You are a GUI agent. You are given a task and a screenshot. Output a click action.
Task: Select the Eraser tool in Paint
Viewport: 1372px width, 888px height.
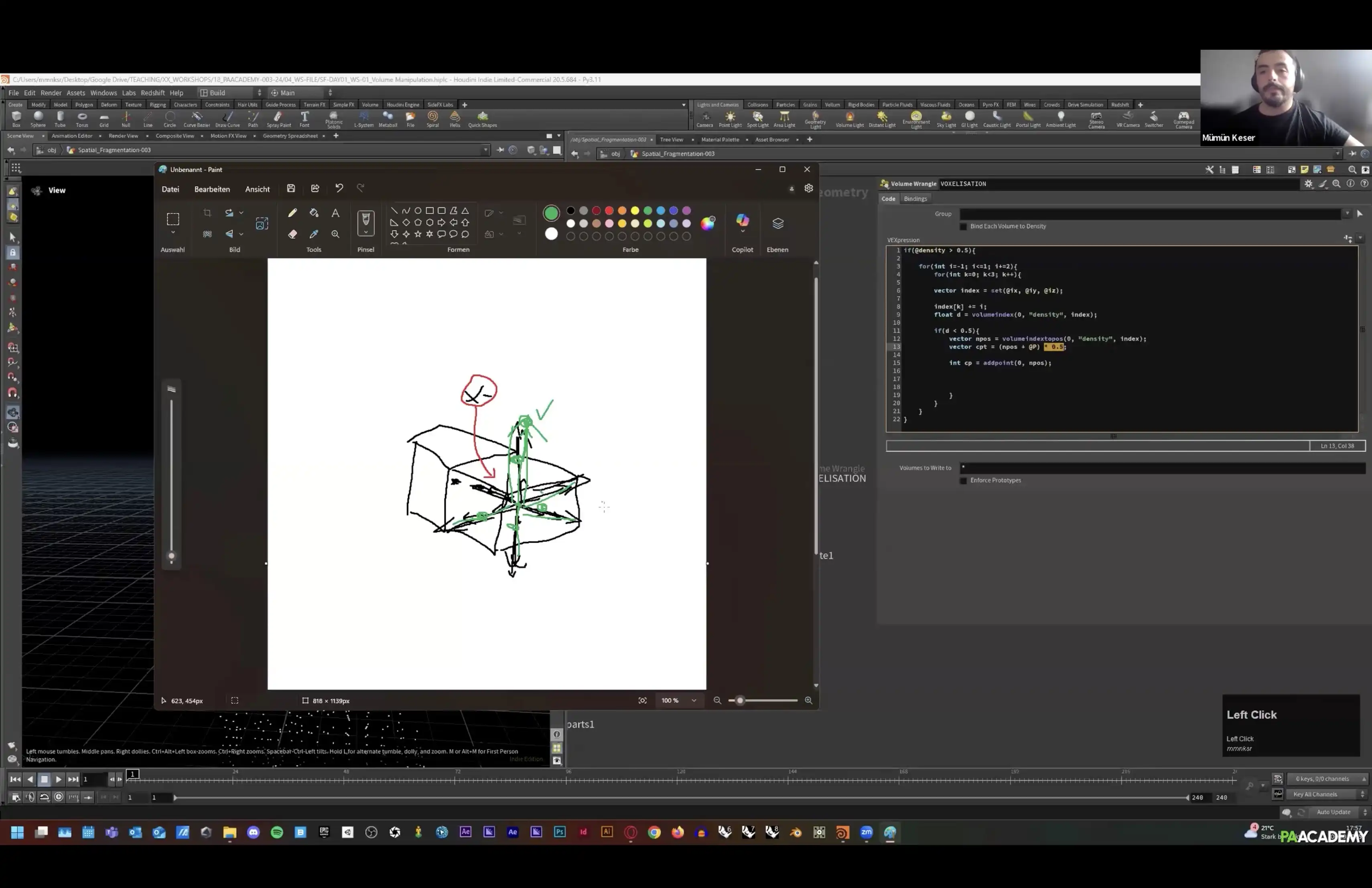(292, 234)
